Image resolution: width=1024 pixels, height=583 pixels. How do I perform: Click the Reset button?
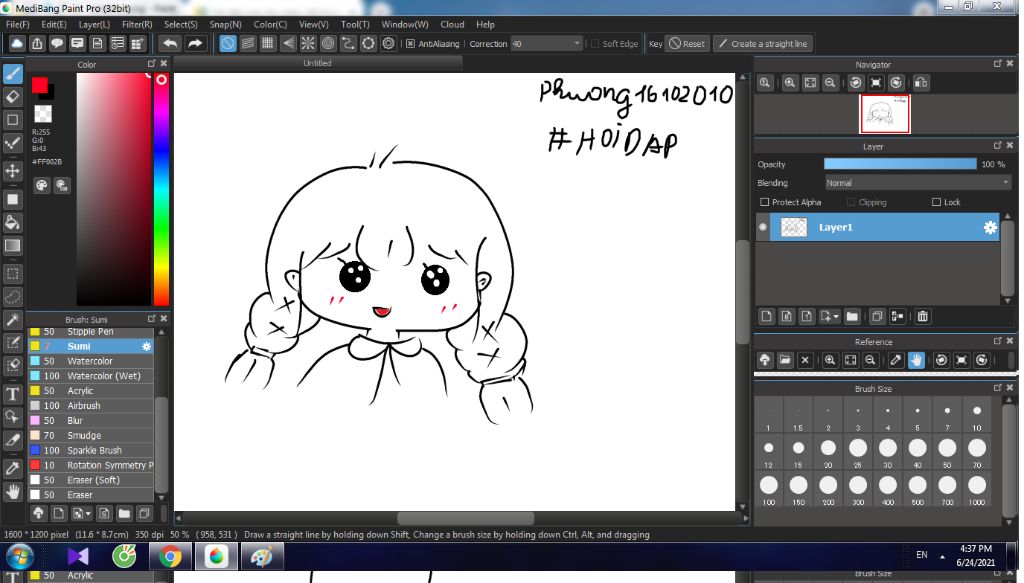coord(687,44)
